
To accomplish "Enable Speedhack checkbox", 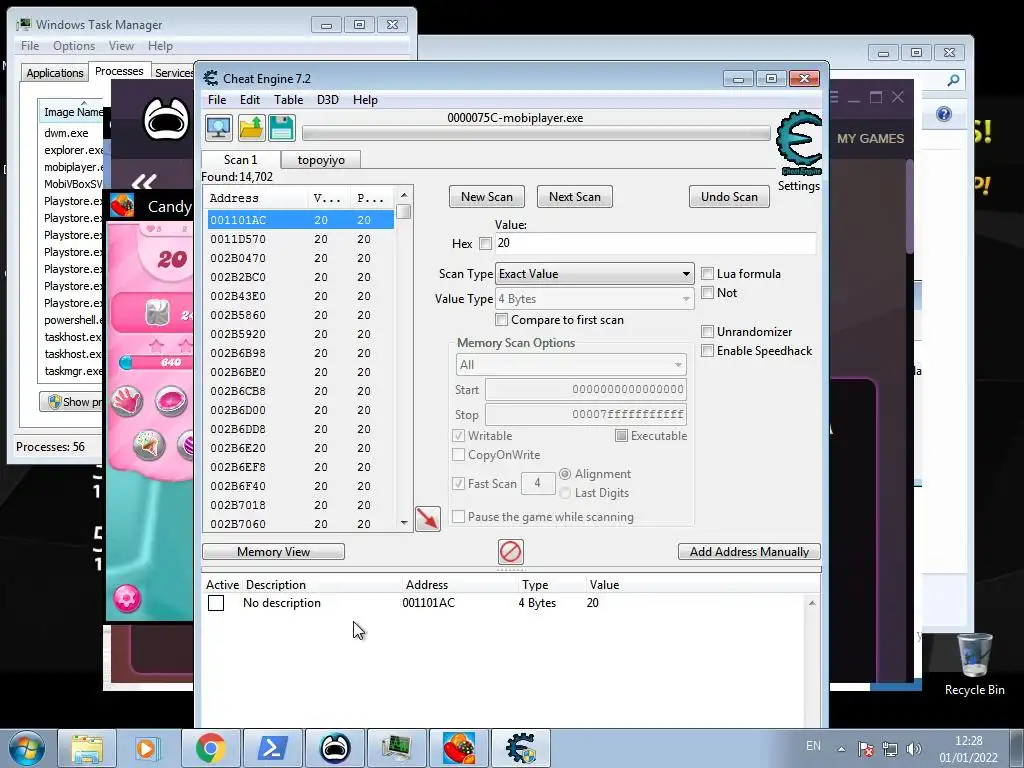I will [x=707, y=351].
